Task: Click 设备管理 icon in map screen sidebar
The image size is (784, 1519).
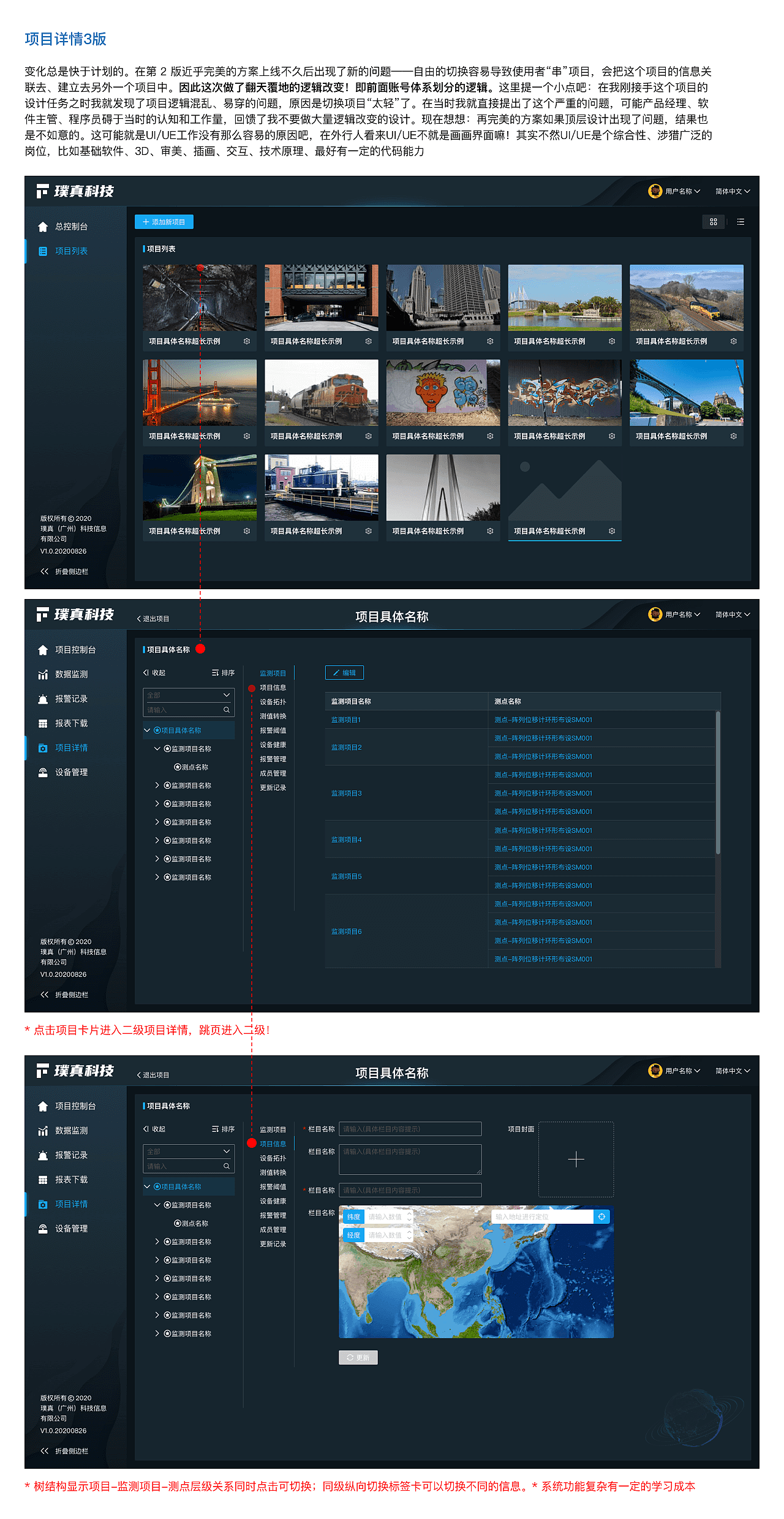Action: [43, 1229]
